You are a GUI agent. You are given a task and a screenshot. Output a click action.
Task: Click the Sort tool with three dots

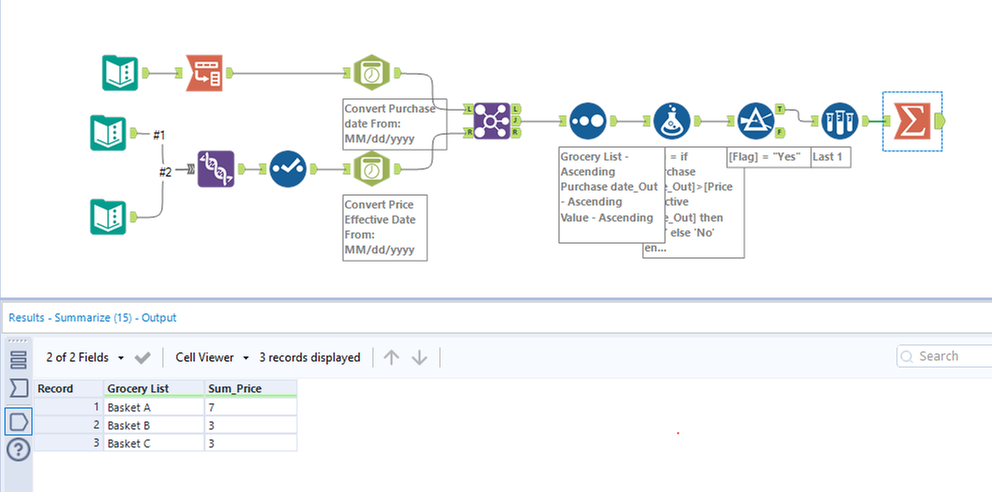point(588,120)
